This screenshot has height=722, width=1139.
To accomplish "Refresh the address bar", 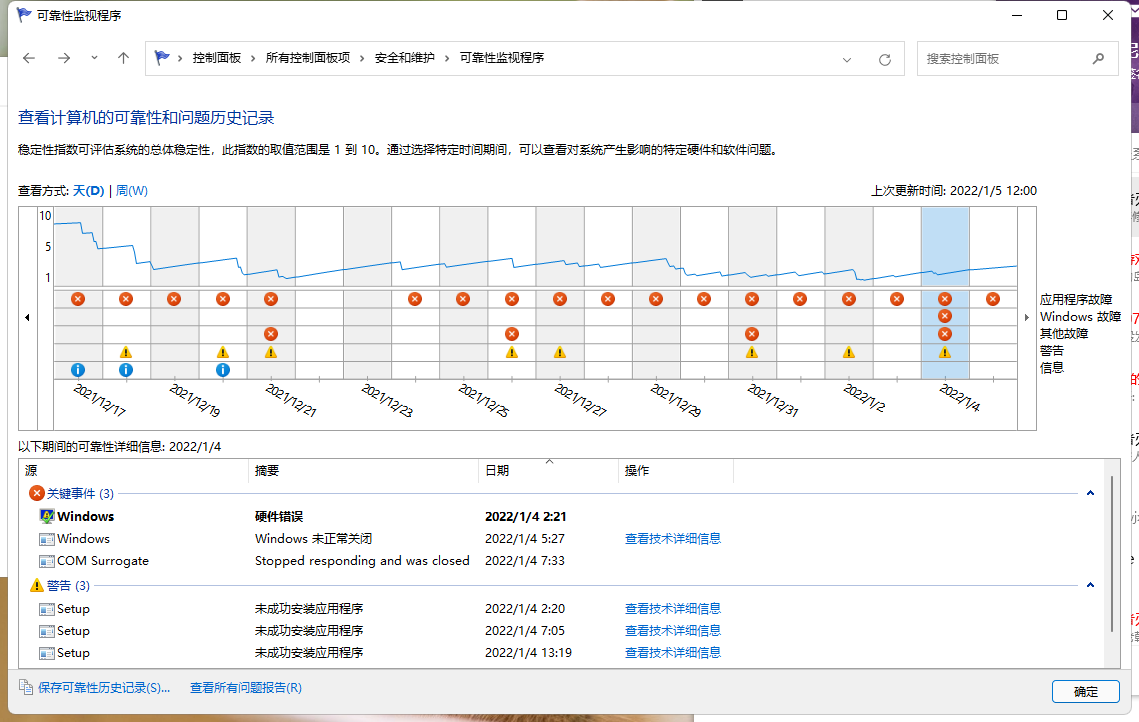I will coord(885,60).
